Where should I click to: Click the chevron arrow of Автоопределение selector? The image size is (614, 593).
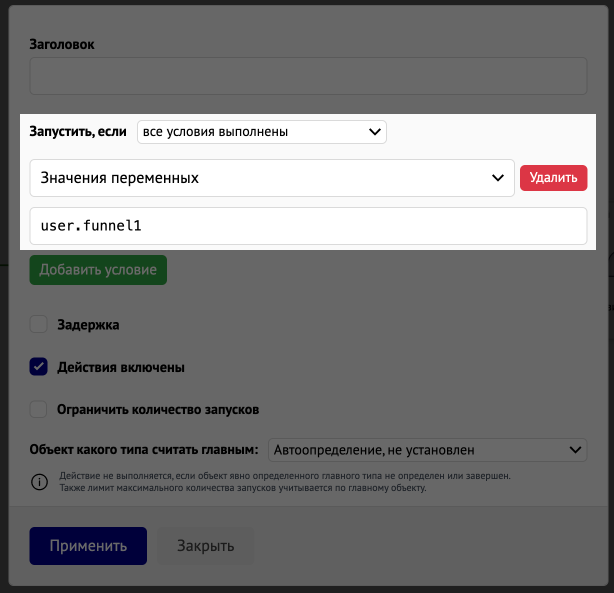point(575,450)
